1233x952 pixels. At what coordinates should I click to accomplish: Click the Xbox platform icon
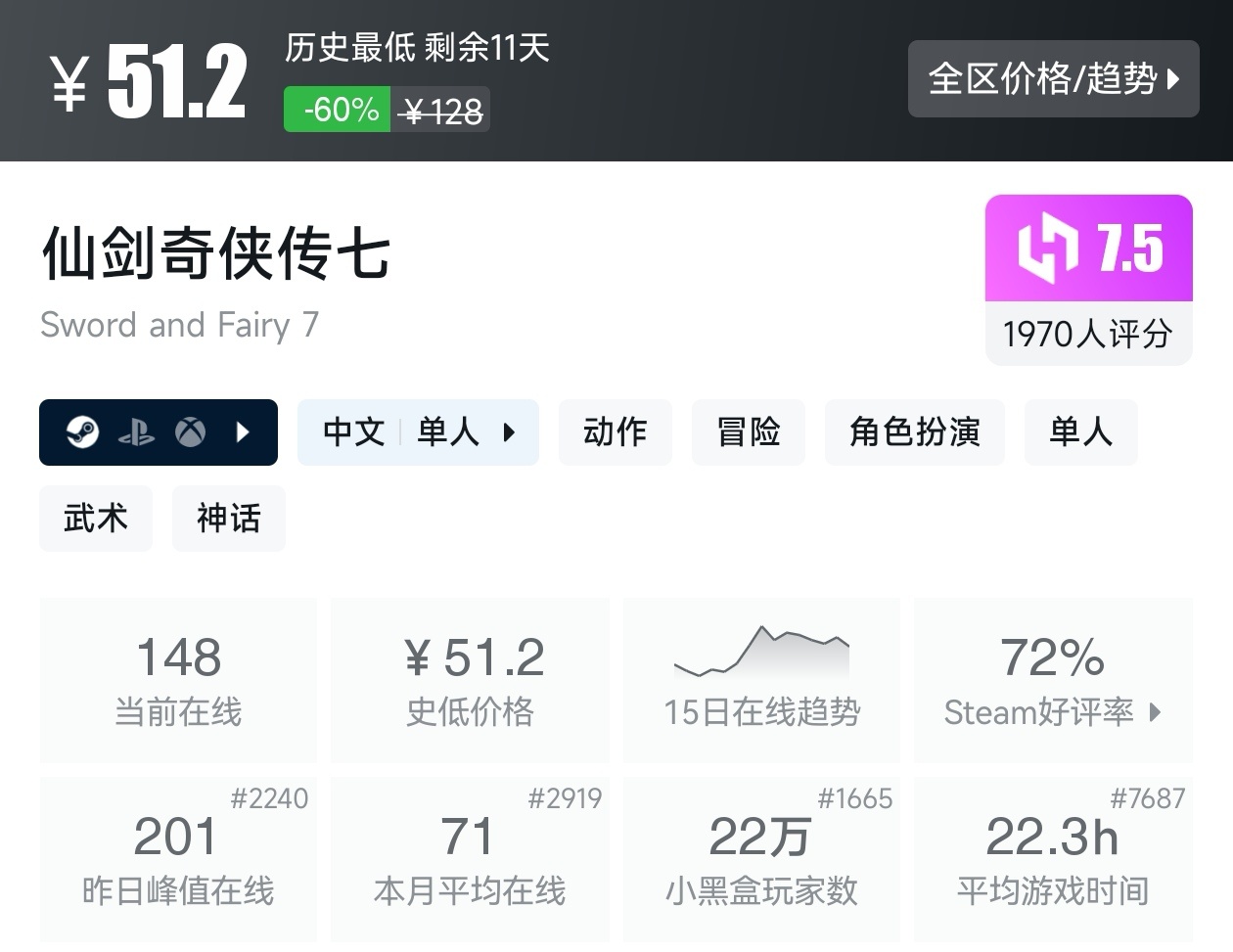(x=190, y=431)
